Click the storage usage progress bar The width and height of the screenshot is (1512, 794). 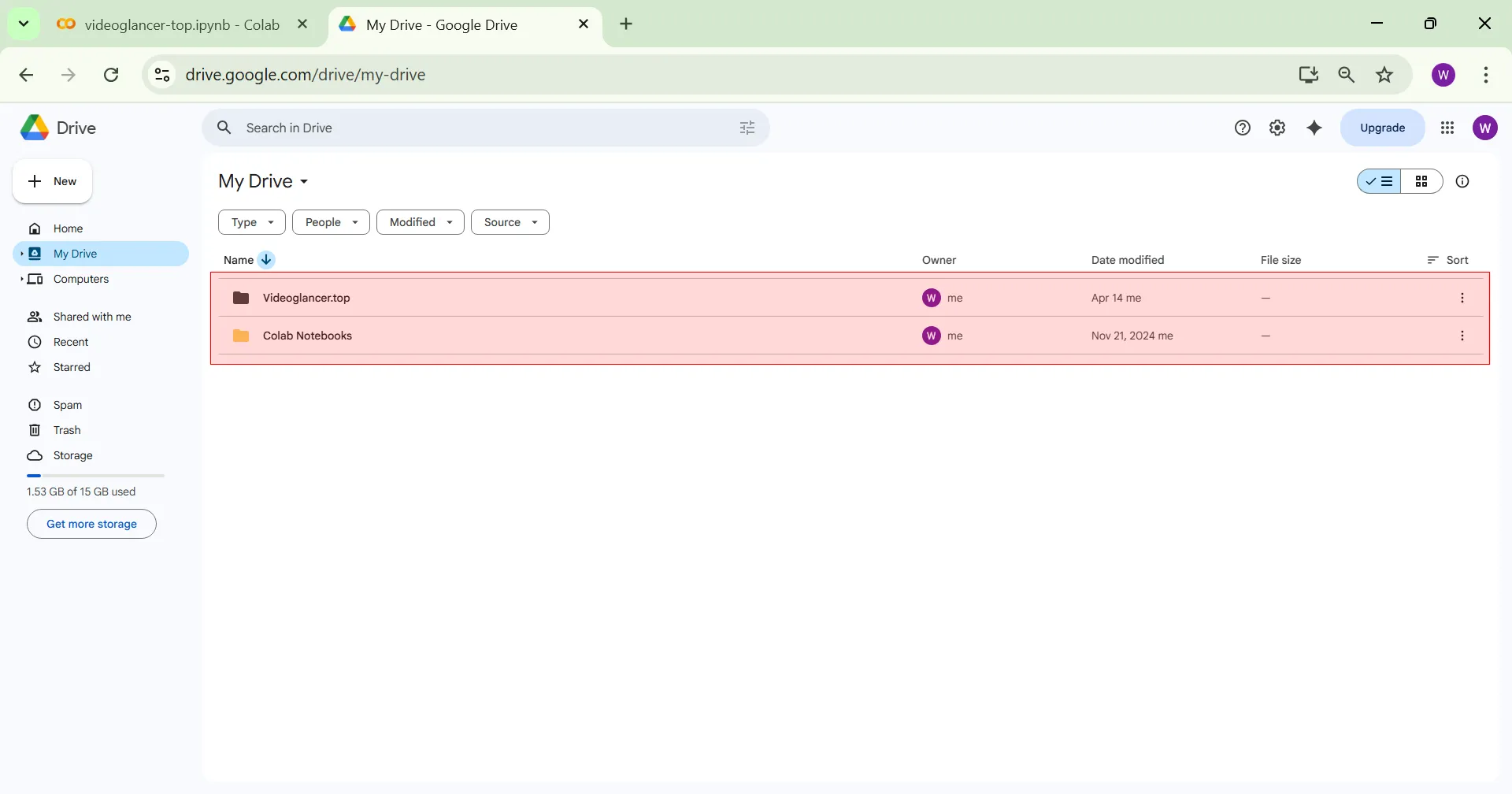click(95, 476)
